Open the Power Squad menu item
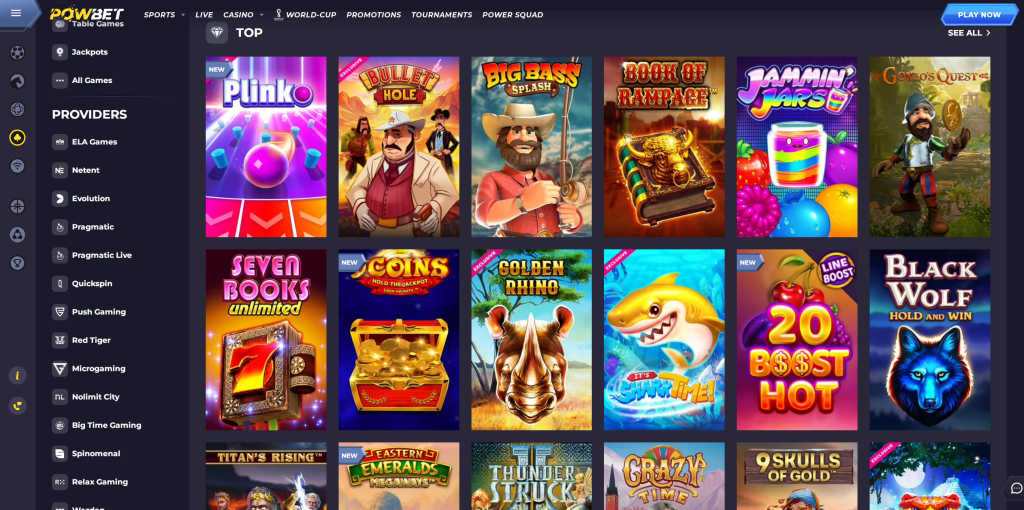Screen dimensions: 1024x510 (x=513, y=15)
